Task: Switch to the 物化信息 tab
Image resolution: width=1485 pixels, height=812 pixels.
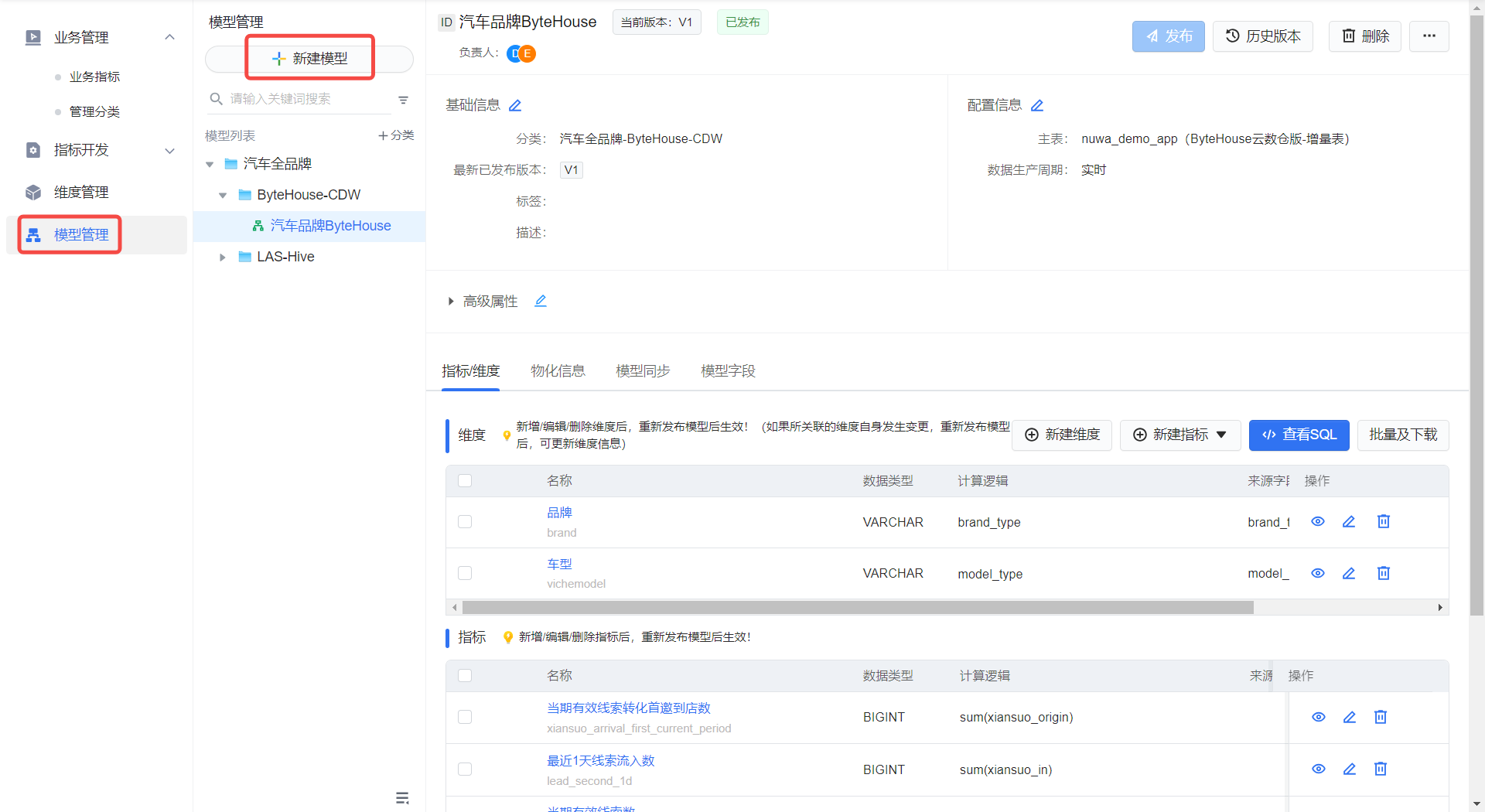Action: pos(558,371)
